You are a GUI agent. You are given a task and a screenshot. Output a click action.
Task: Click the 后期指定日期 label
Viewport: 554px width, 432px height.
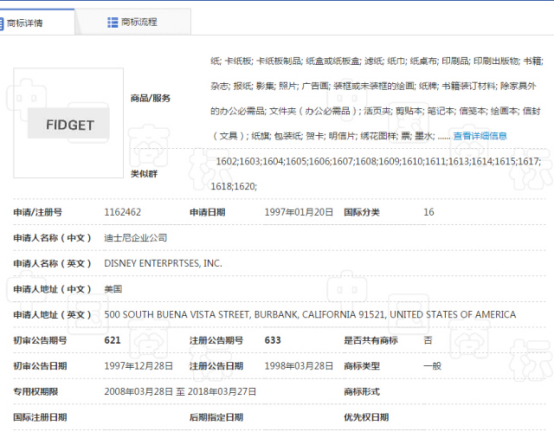(x=216, y=417)
